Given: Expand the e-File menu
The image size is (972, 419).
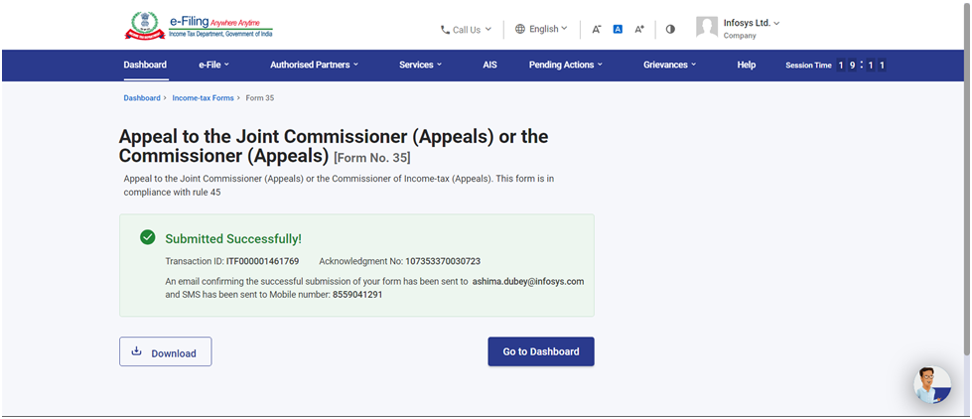Looking at the screenshot, I should (214, 65).
